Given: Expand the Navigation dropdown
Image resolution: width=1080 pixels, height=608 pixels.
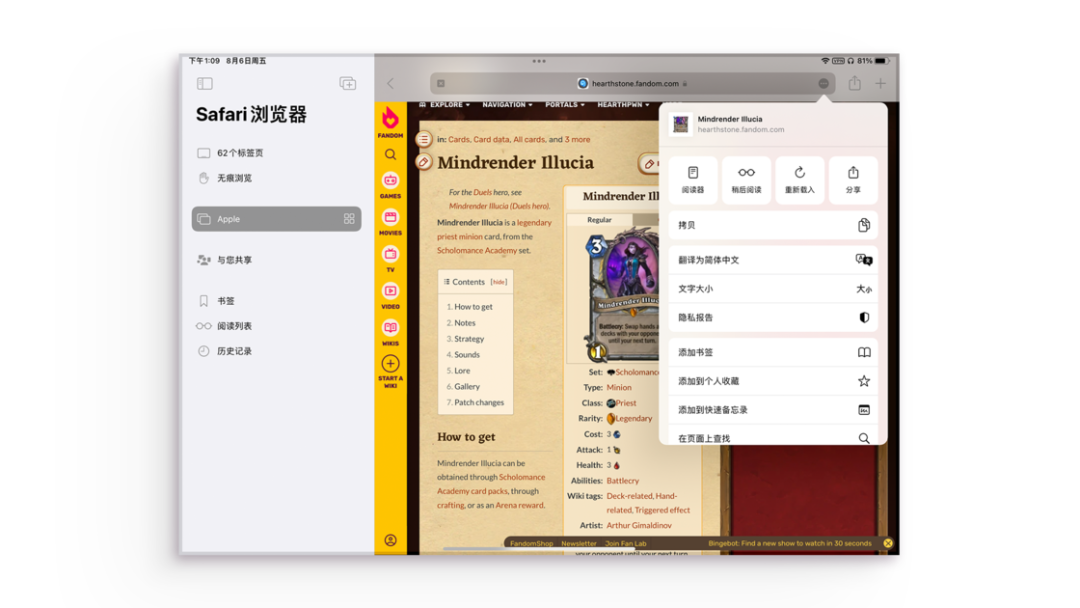Looking at the screenshot, I should click(508, 105).
